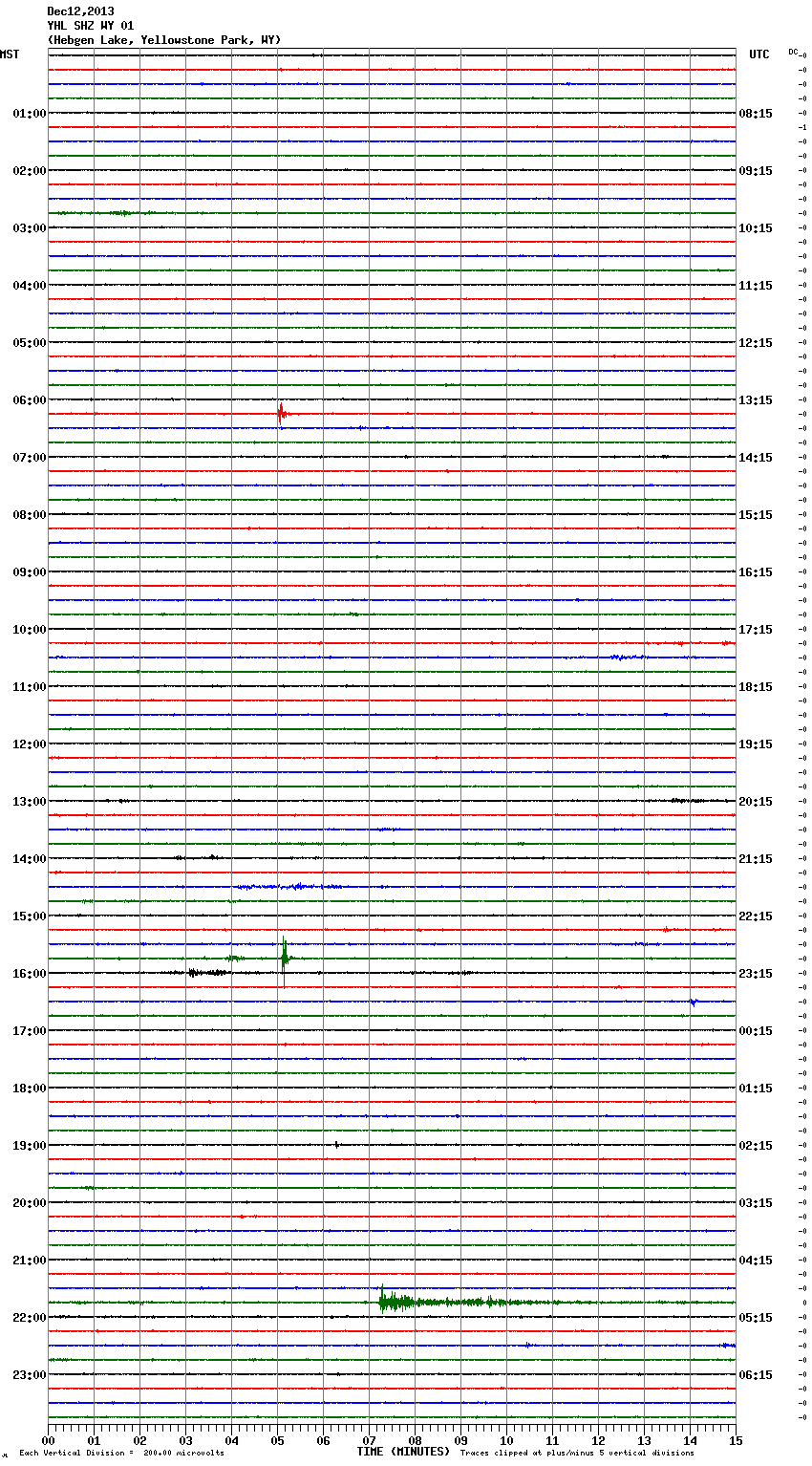Select bottom minute-axis tick '00'

(48, 1440)
